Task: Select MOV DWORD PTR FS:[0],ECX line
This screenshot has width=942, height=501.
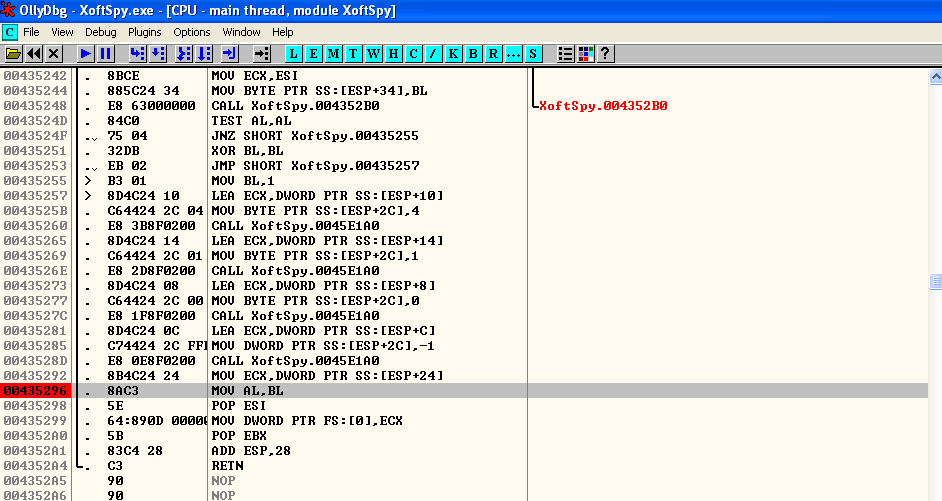Action: tap(307, 421)
